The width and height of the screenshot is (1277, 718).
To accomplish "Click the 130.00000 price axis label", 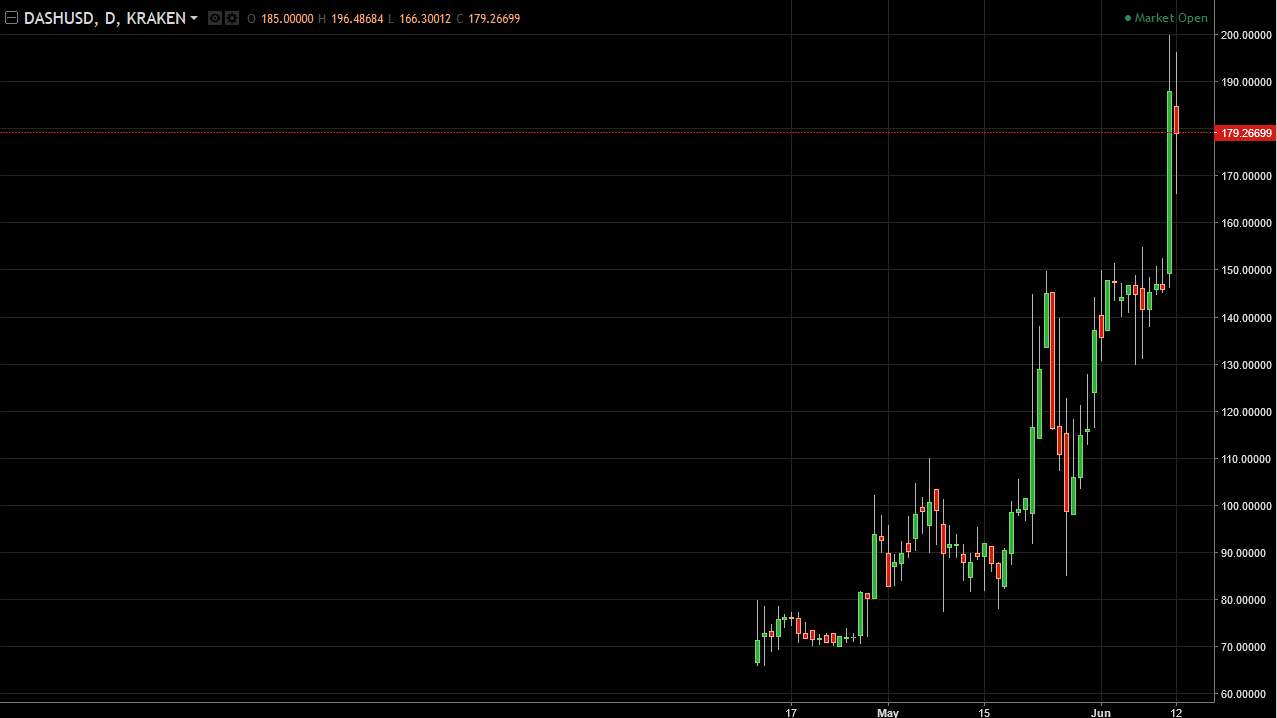I will click(x=1246, y=365).
